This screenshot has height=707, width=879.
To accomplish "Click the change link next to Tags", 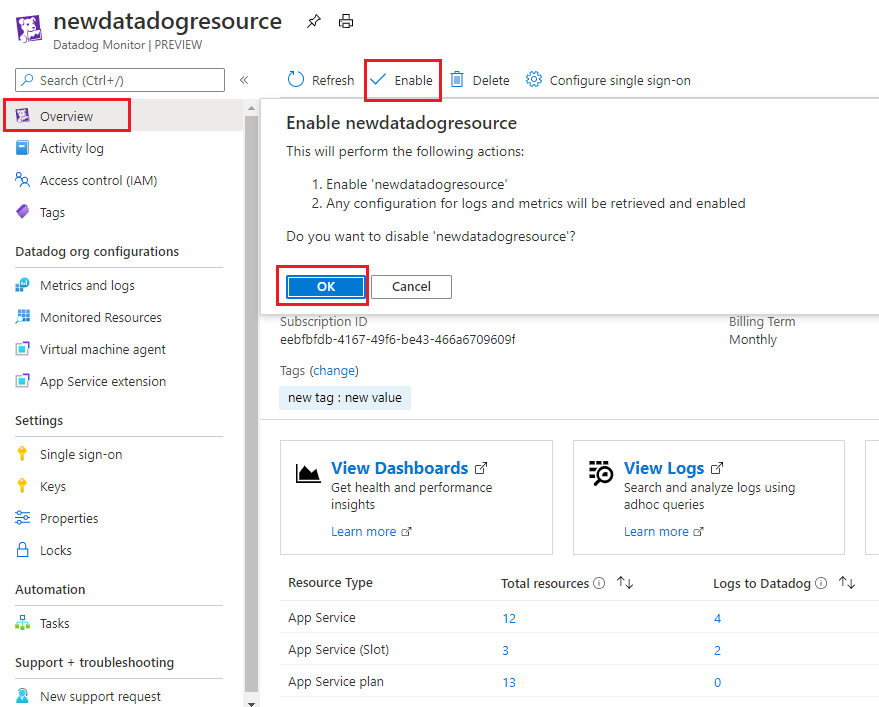I will [334, 371].
